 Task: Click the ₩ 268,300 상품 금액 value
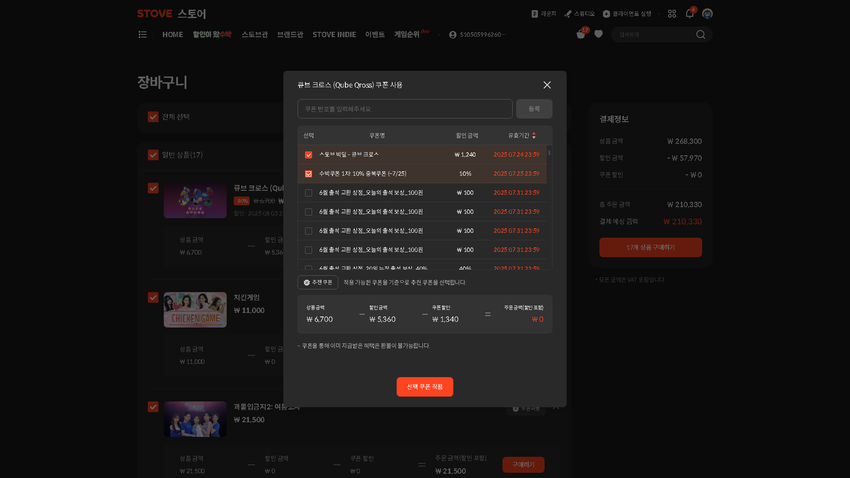click(x=684, y=141)
